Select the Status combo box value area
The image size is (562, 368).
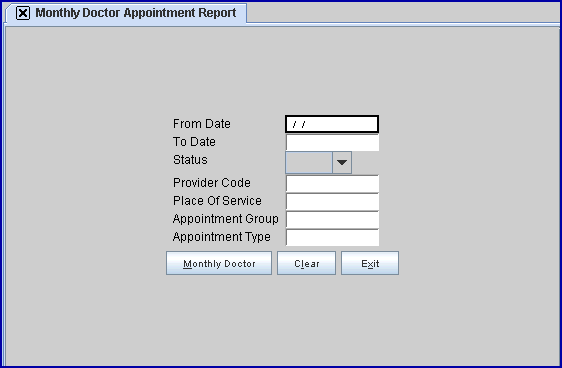309,163
